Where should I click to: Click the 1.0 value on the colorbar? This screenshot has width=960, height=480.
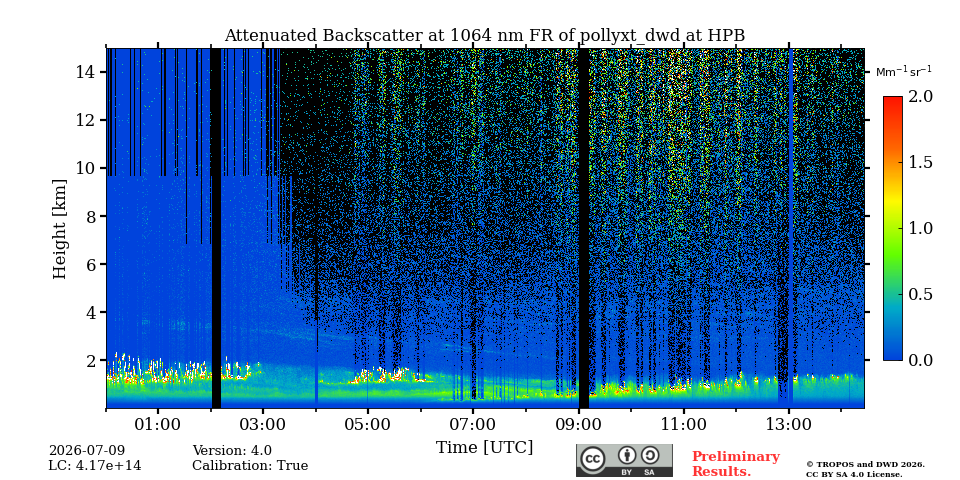coord(921,228)
